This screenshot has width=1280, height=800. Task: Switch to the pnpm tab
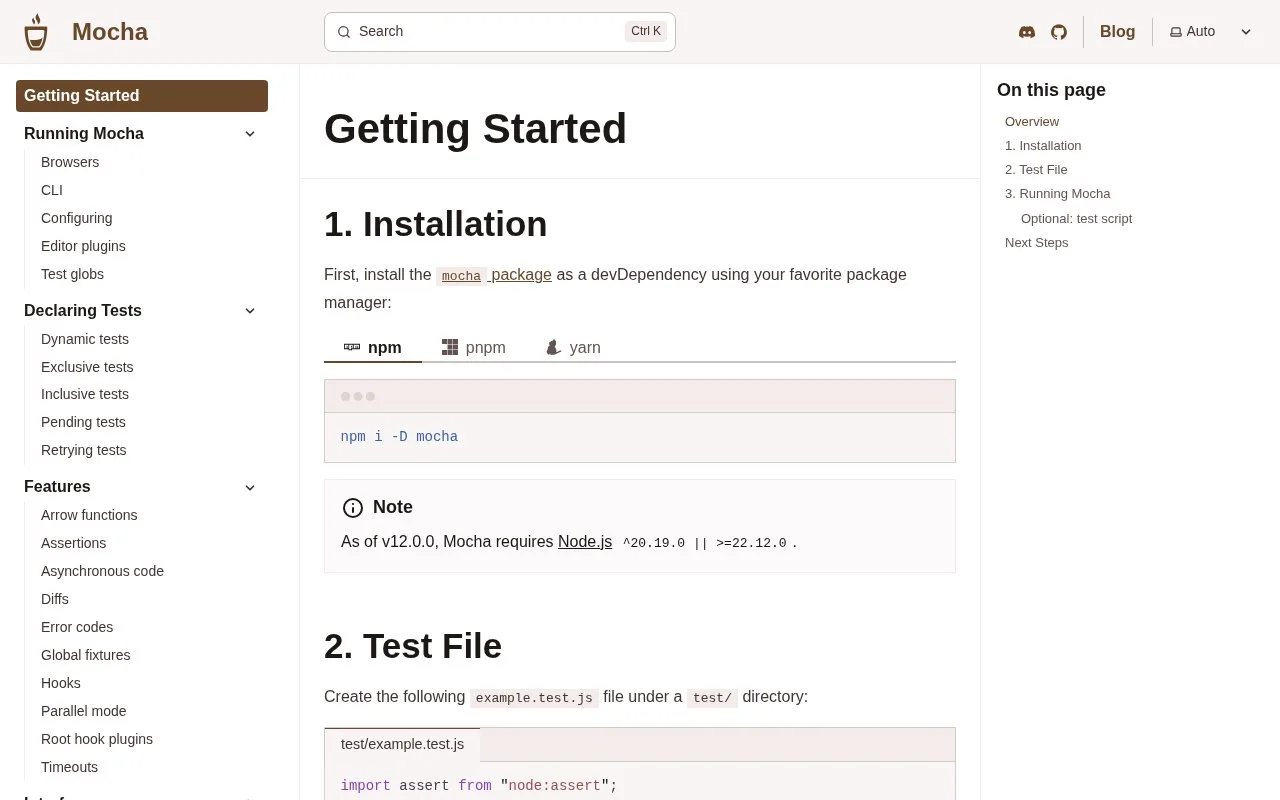click(x=474, y=347)
